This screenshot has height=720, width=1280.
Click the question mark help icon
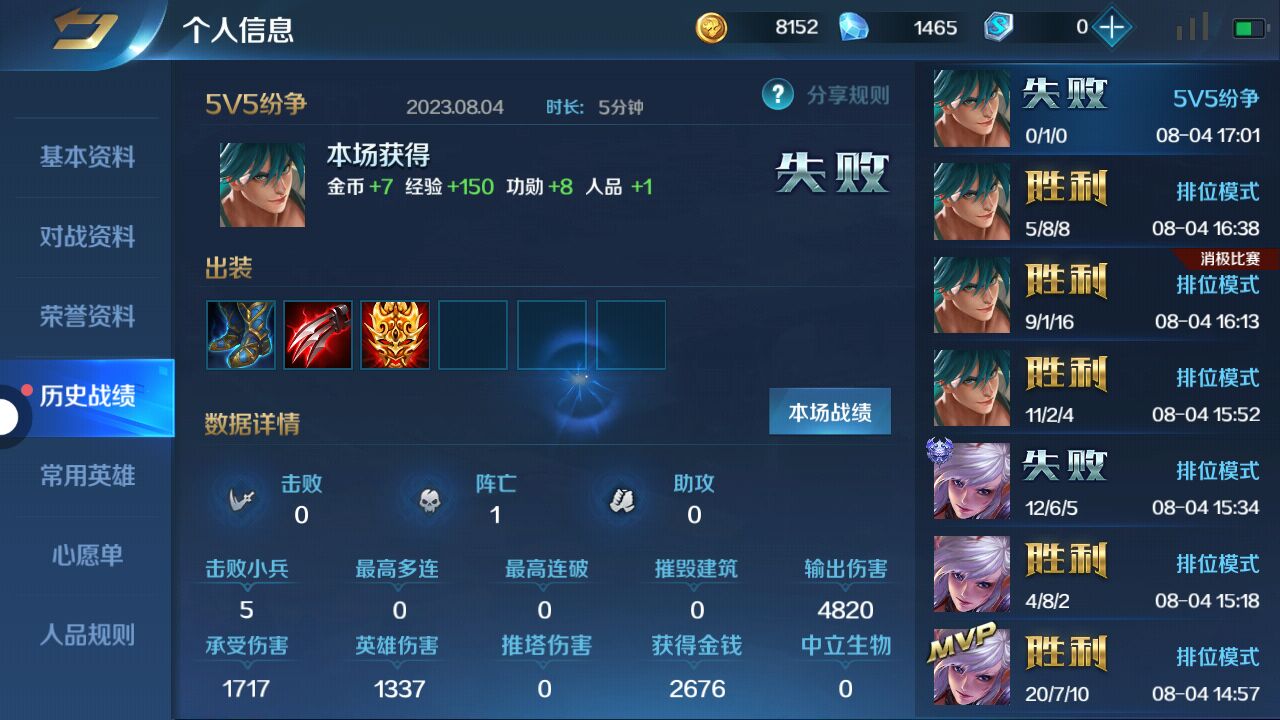point(778,95)
